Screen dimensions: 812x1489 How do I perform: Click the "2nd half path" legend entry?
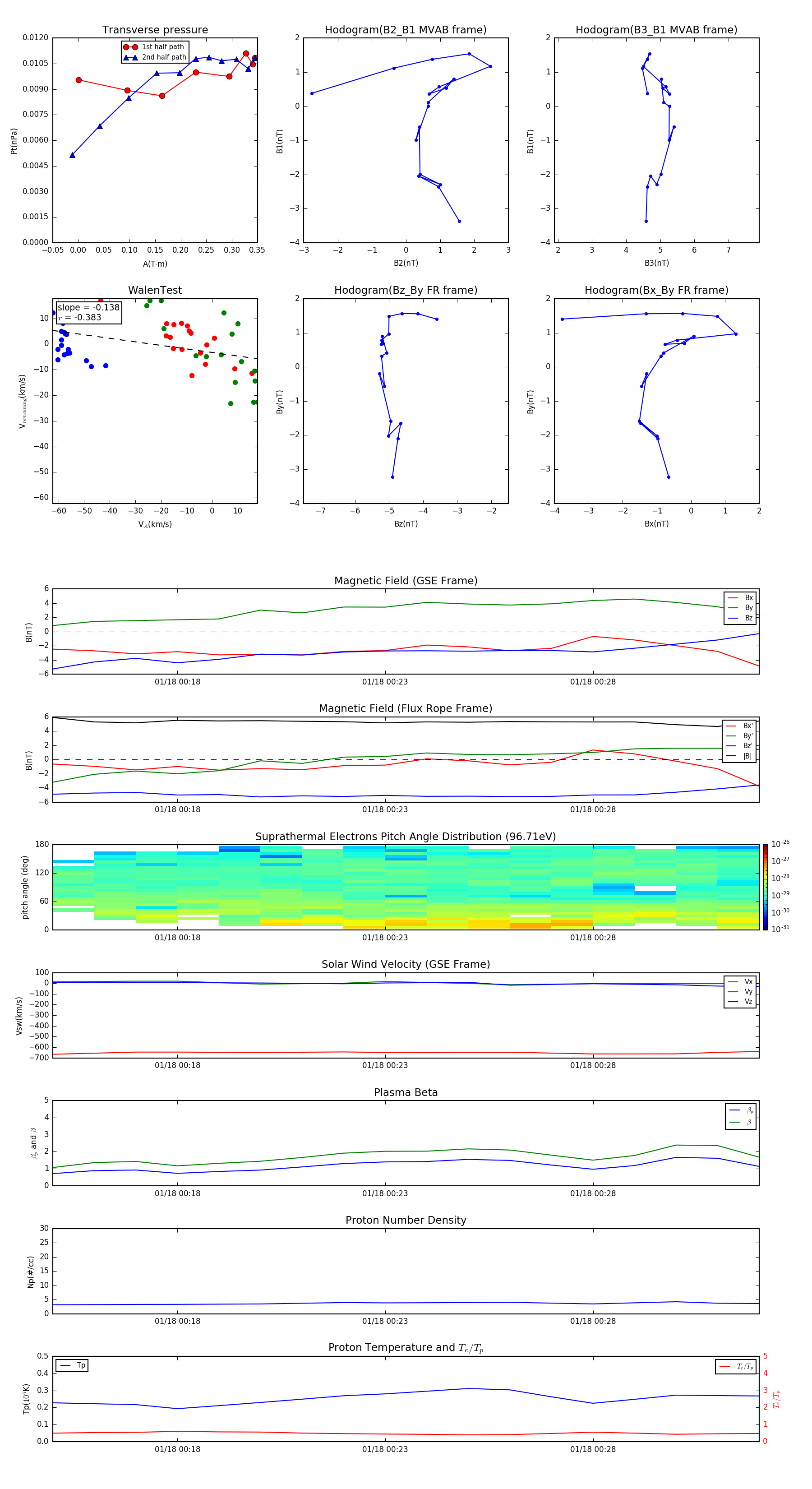(x=155, y=57)
